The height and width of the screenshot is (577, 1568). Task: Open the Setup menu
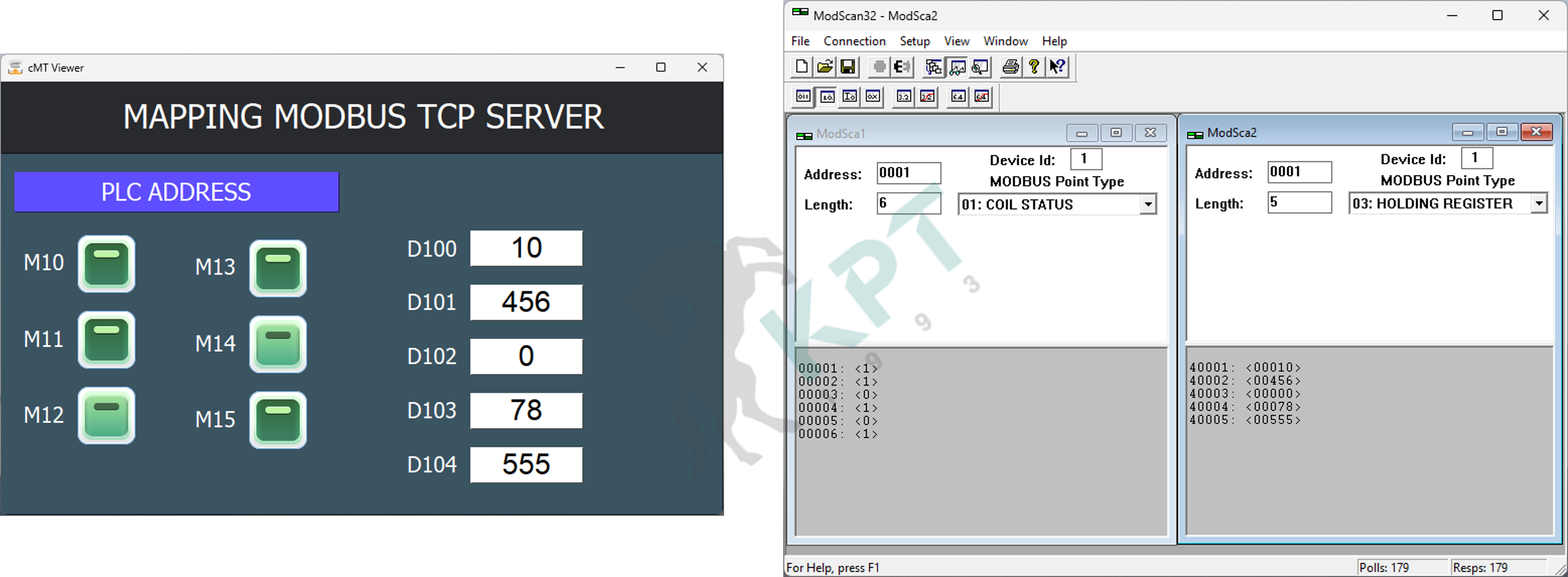(x=915, y=41)
